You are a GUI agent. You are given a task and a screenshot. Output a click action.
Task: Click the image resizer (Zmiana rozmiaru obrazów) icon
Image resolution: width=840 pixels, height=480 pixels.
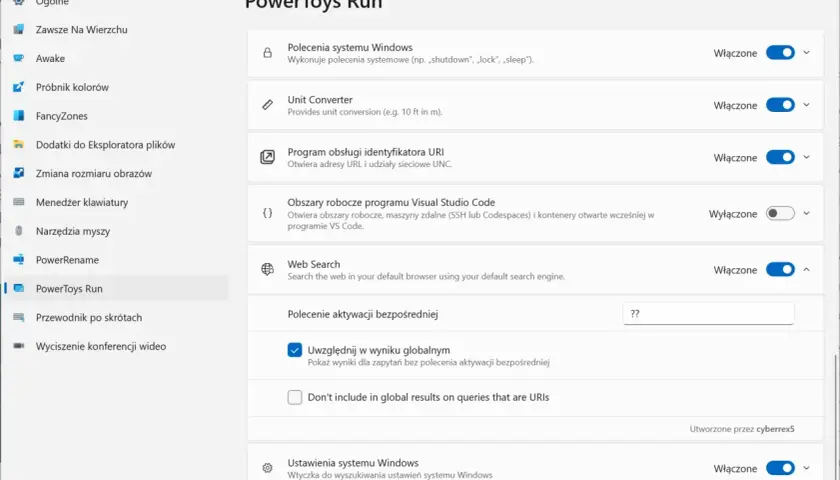[x=19, y=173]
